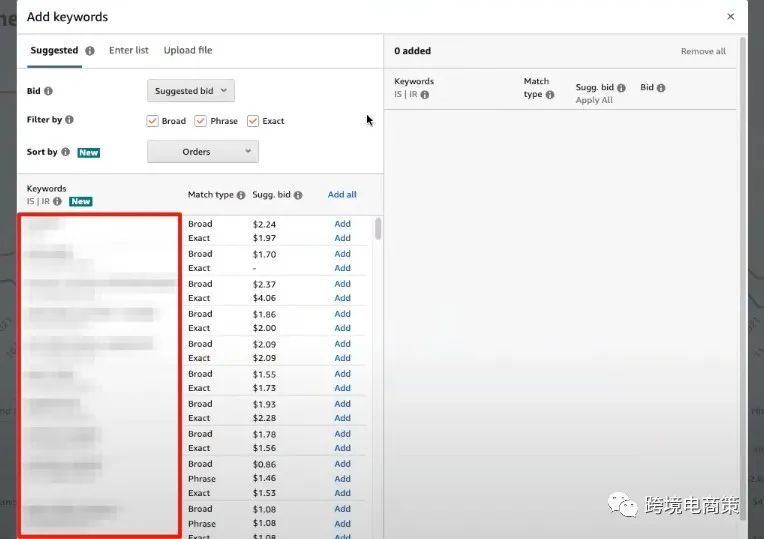Add the Broad keyword with $0.86 bid

coord(343,464)
